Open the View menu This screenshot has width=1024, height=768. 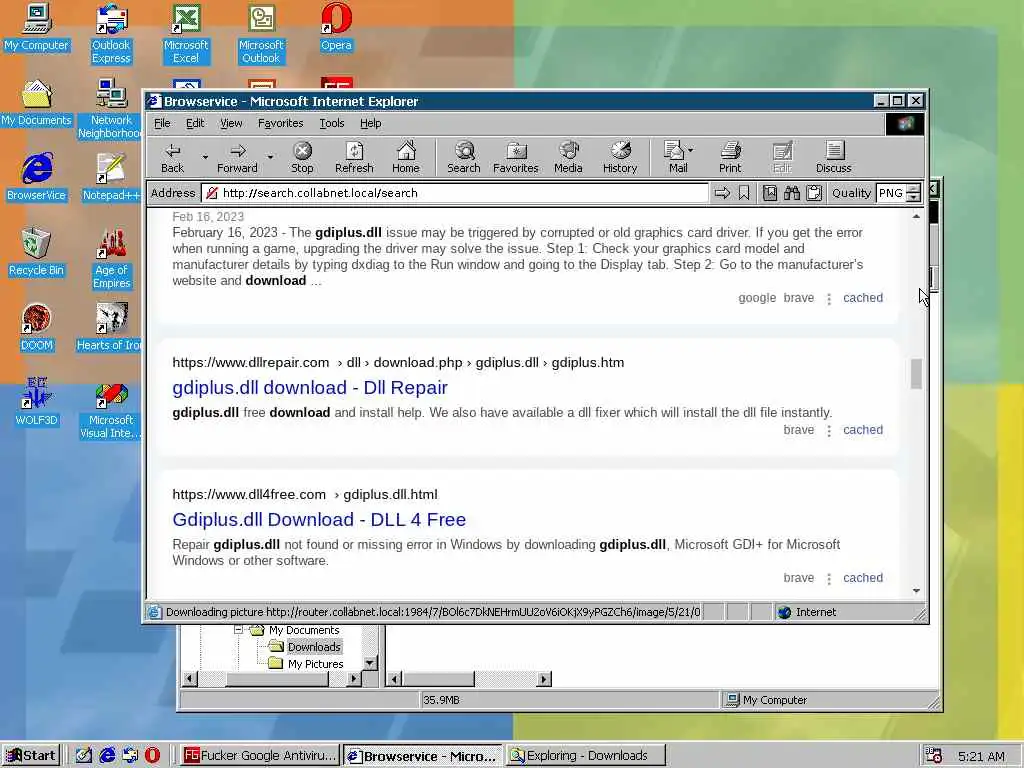231,123
